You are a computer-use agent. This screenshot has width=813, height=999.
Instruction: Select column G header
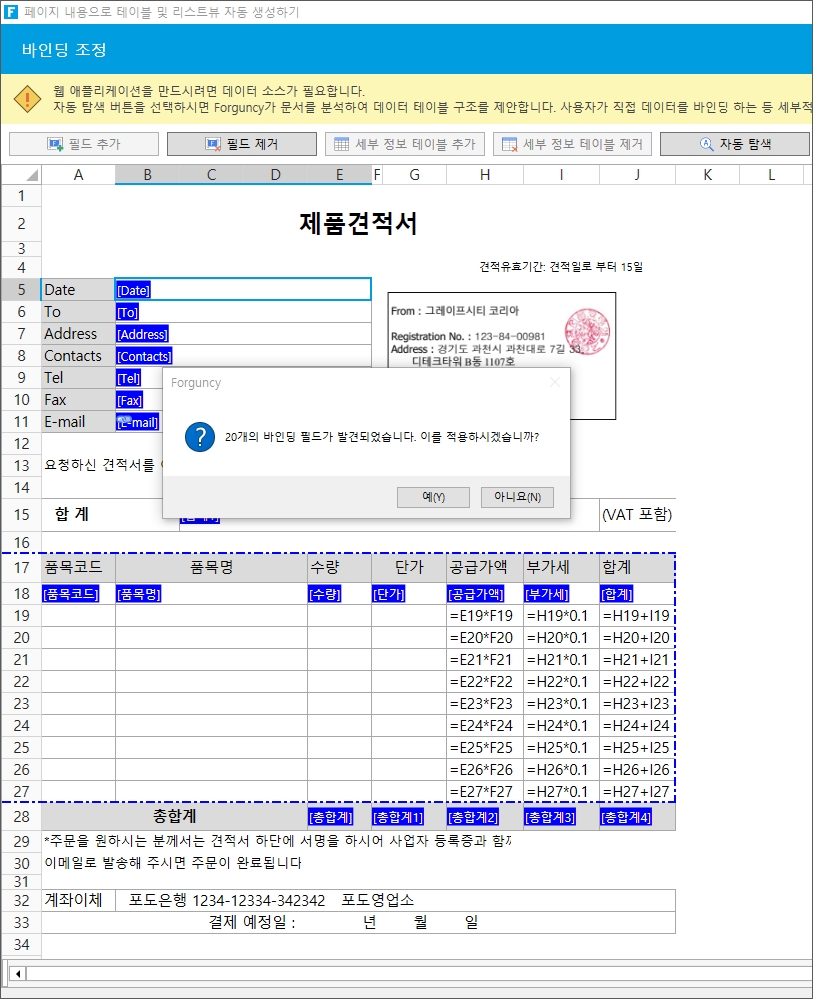coord(415,175)
